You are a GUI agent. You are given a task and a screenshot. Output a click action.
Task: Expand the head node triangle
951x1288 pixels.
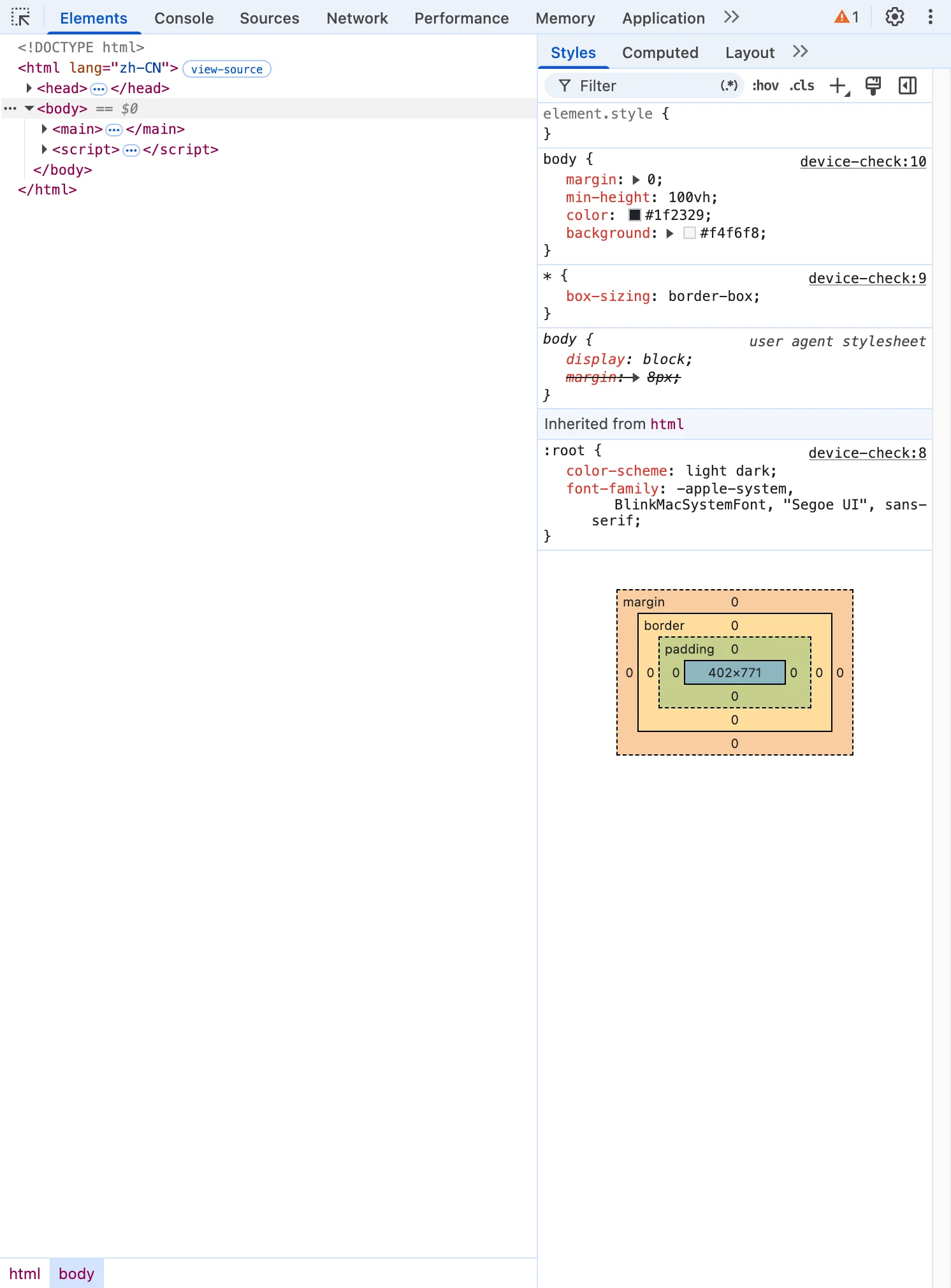pyautogui.click(x=29, y=88)
